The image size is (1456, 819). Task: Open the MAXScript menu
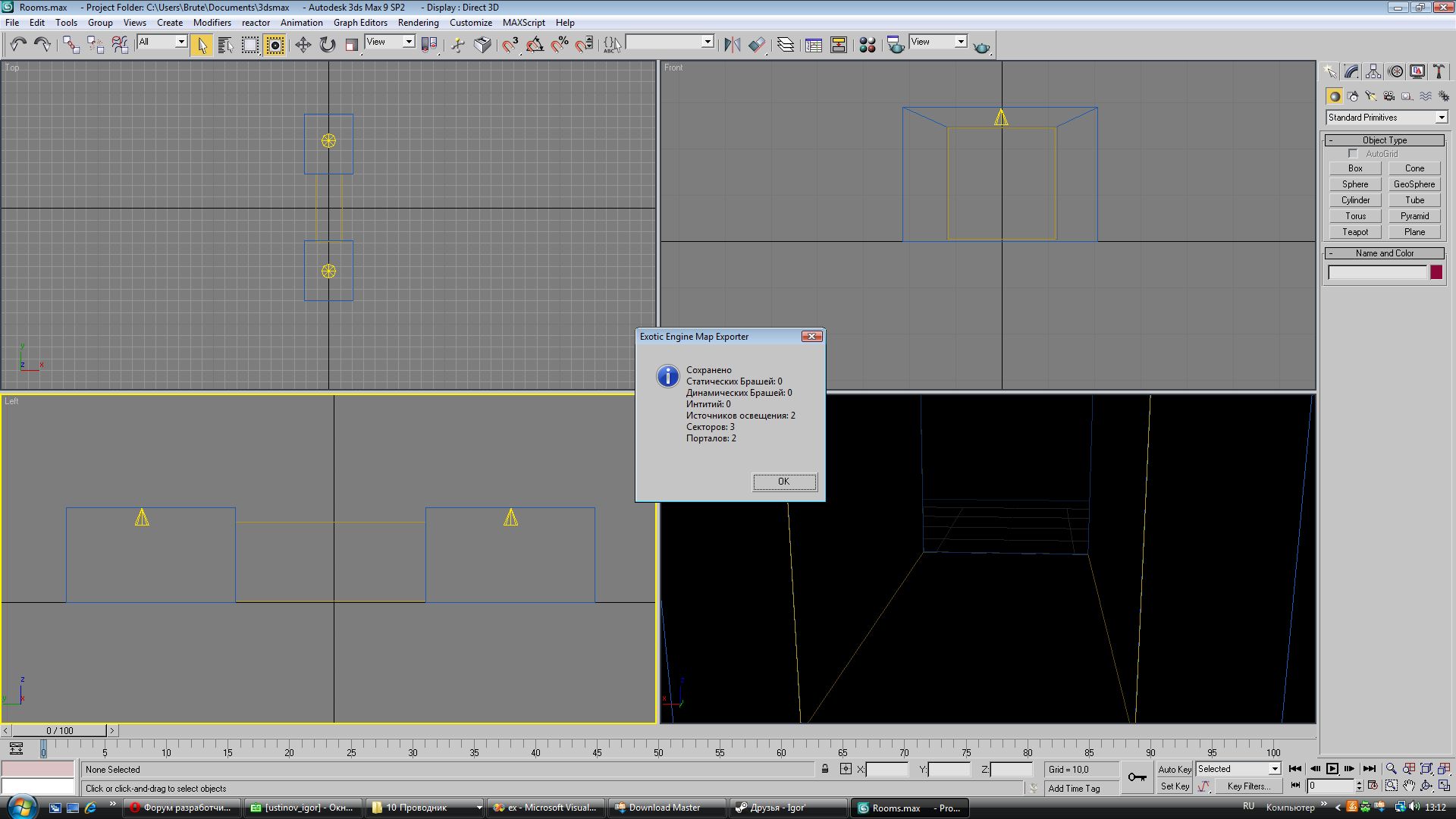point(523,23)
